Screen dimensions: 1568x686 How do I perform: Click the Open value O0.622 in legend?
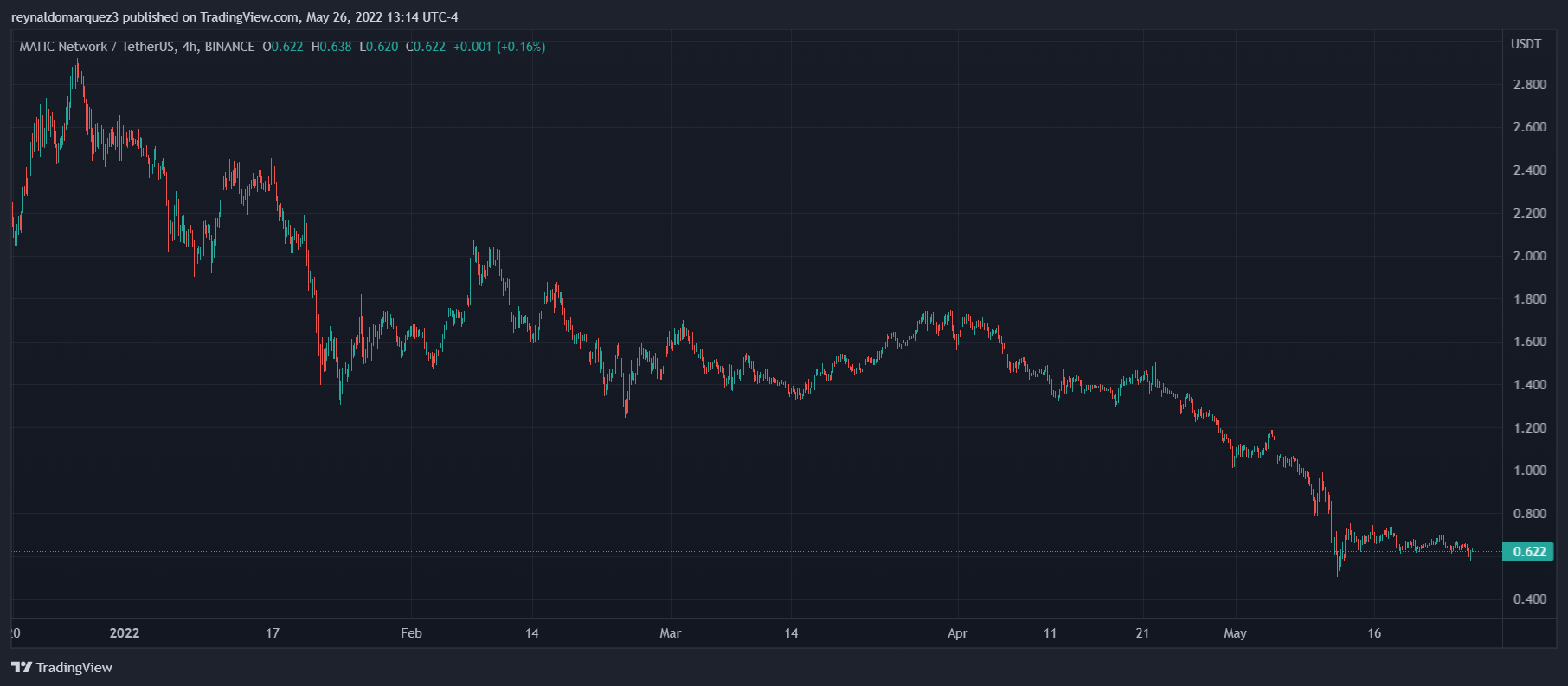283,47
